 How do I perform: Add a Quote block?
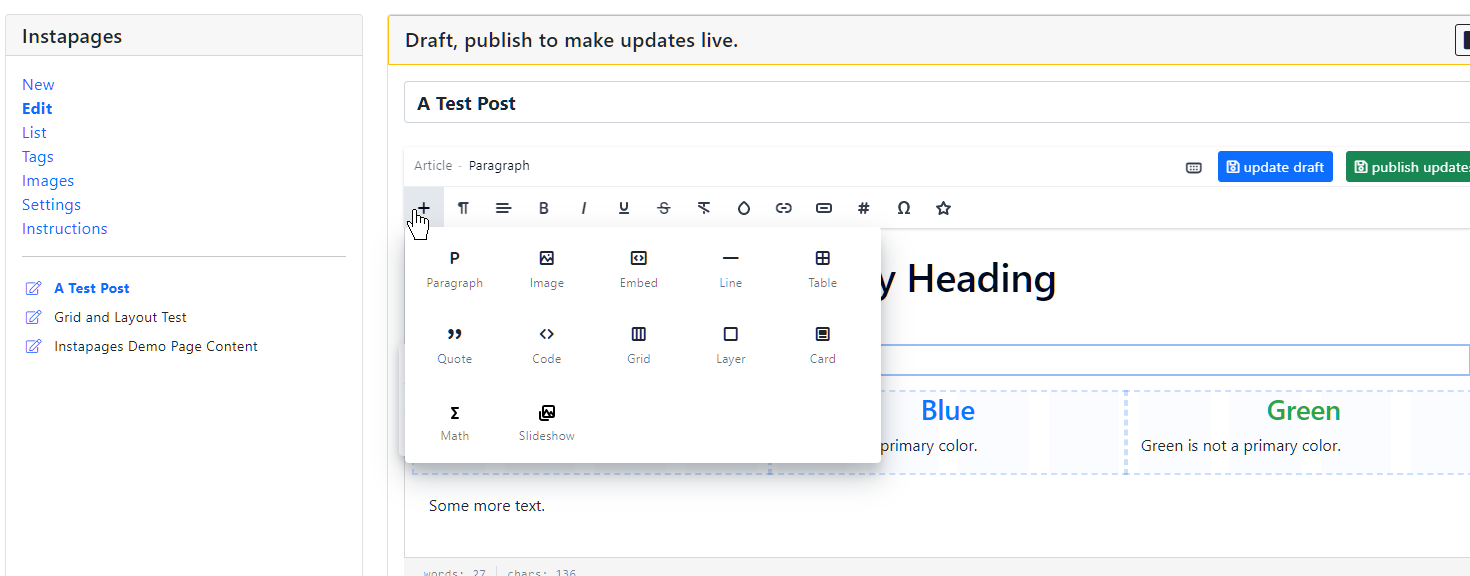[x=454, y=345]
